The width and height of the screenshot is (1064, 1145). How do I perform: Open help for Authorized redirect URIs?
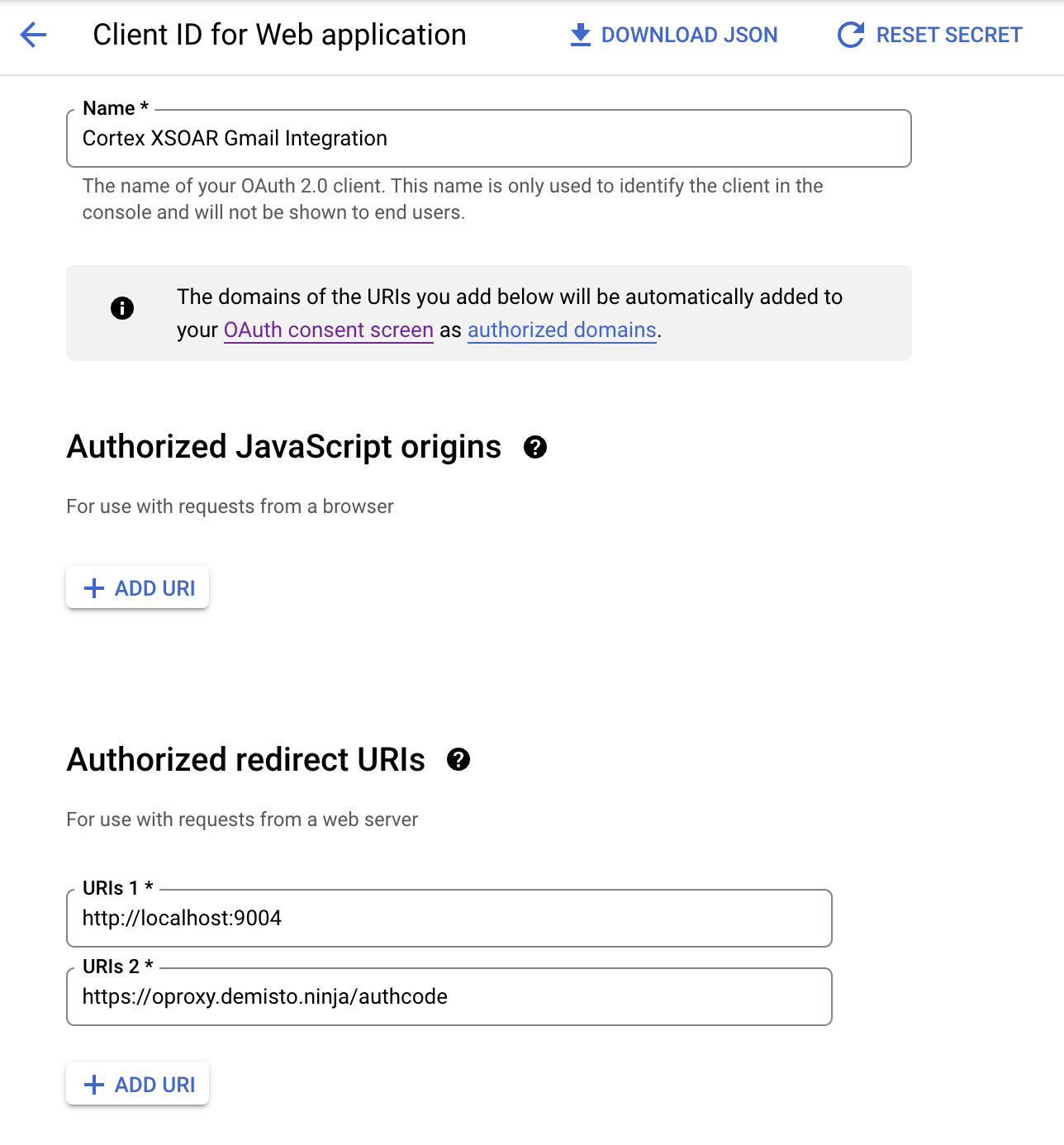click(x=459, y=759)
